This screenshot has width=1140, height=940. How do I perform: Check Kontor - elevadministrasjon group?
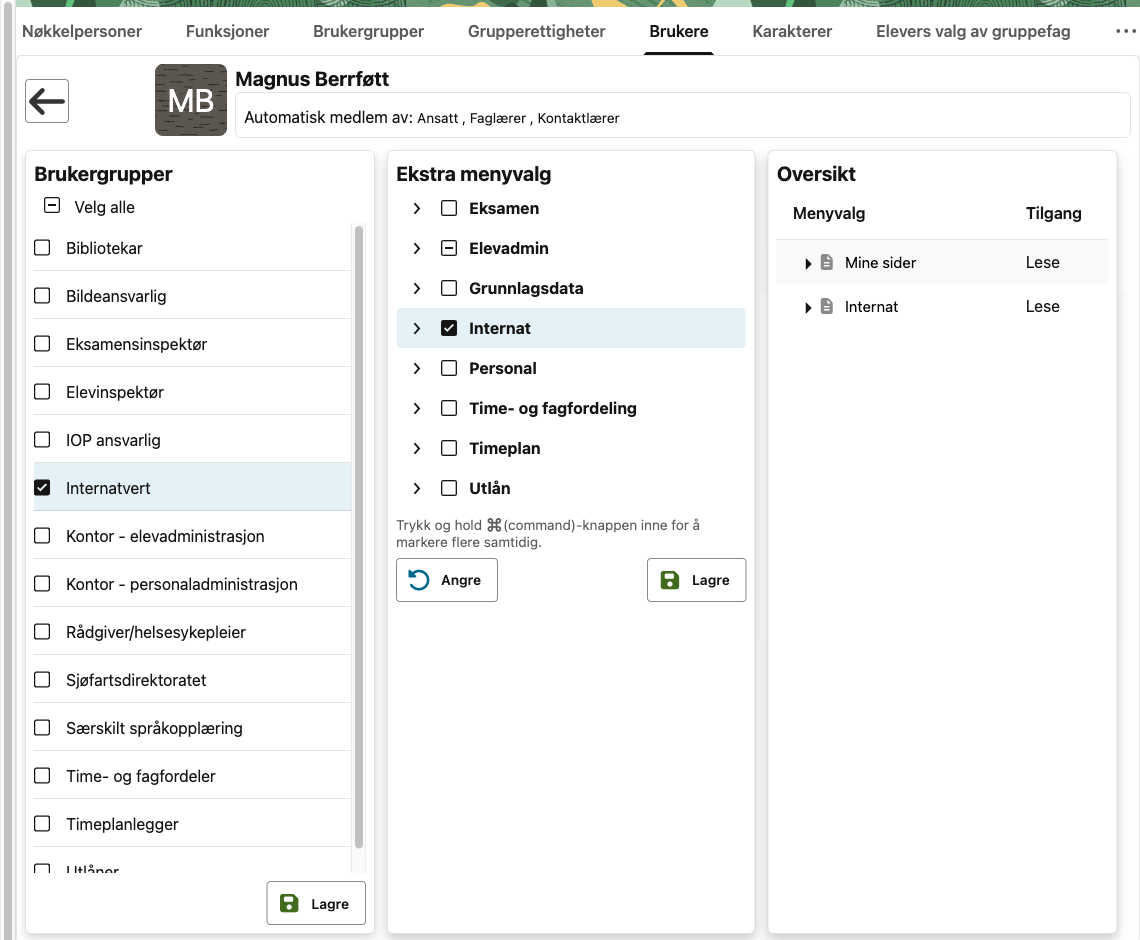tap(42, 536)
